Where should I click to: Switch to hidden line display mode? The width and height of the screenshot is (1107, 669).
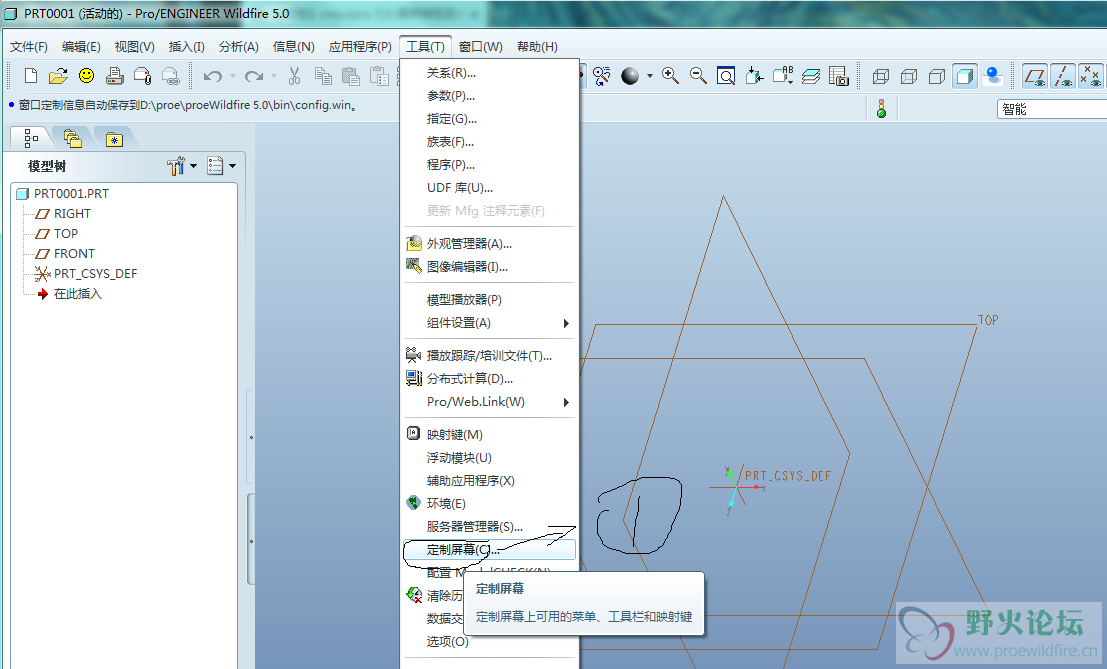point(909,76)
